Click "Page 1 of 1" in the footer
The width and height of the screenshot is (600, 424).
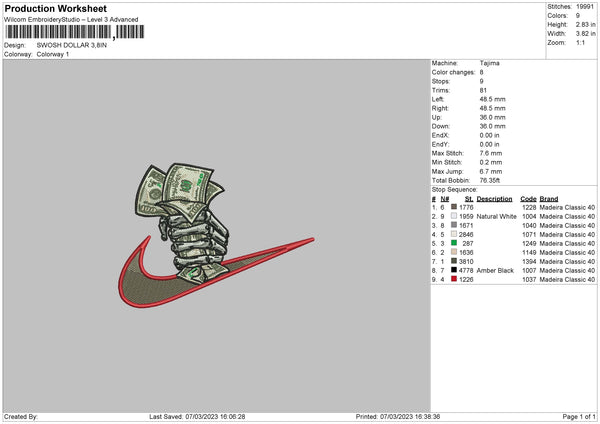(x=579, y=416)
